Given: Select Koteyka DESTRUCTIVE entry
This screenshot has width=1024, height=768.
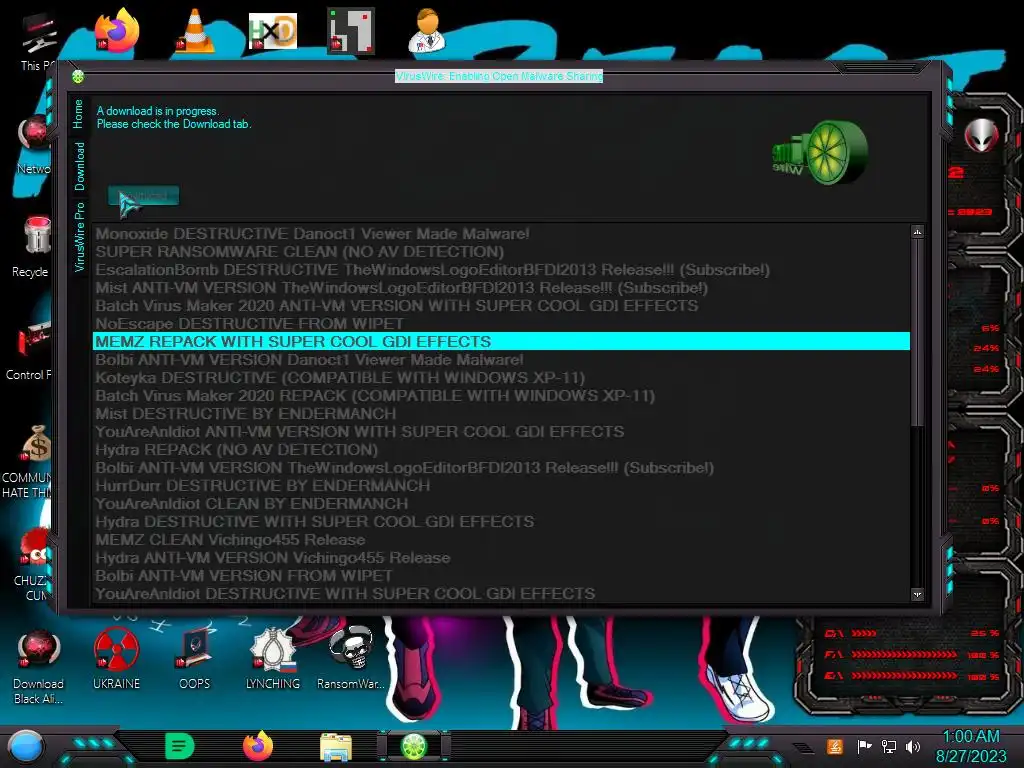Looking at the screenshot, I should [502, 377].
